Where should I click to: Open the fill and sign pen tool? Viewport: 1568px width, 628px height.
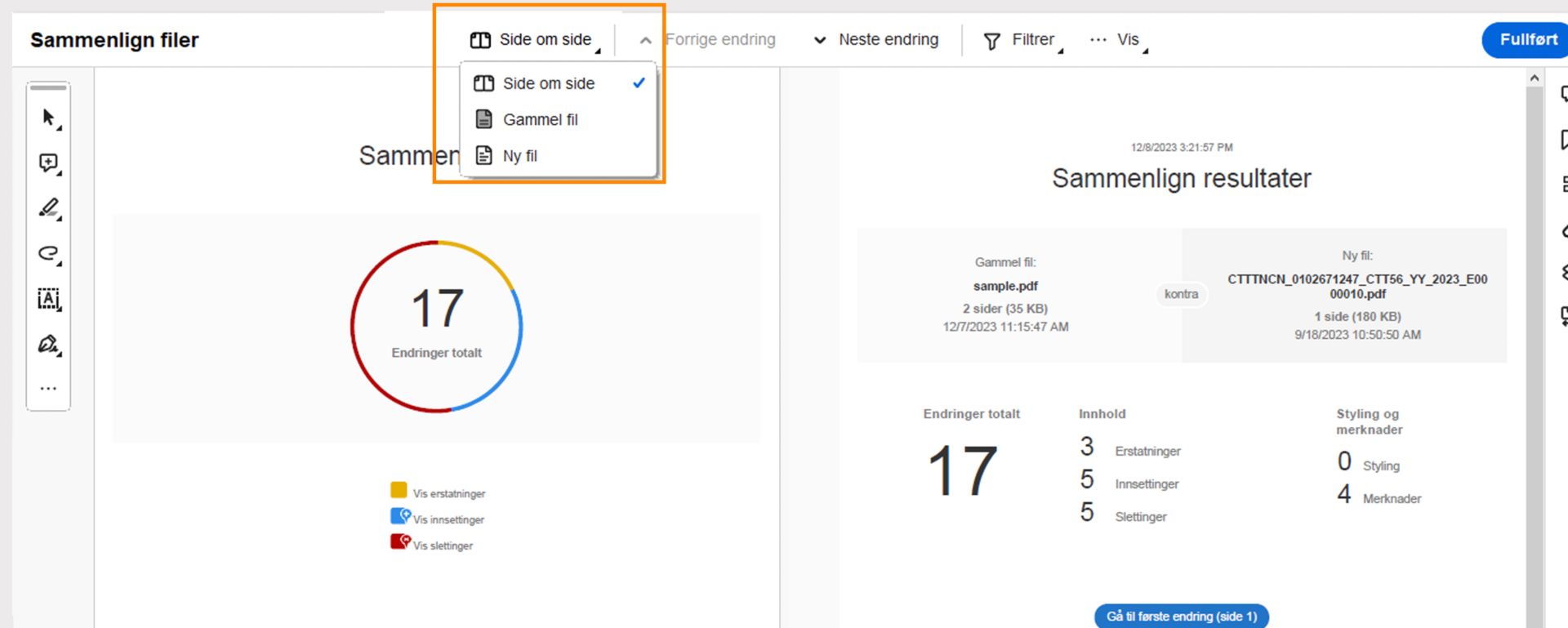[49, 344]
